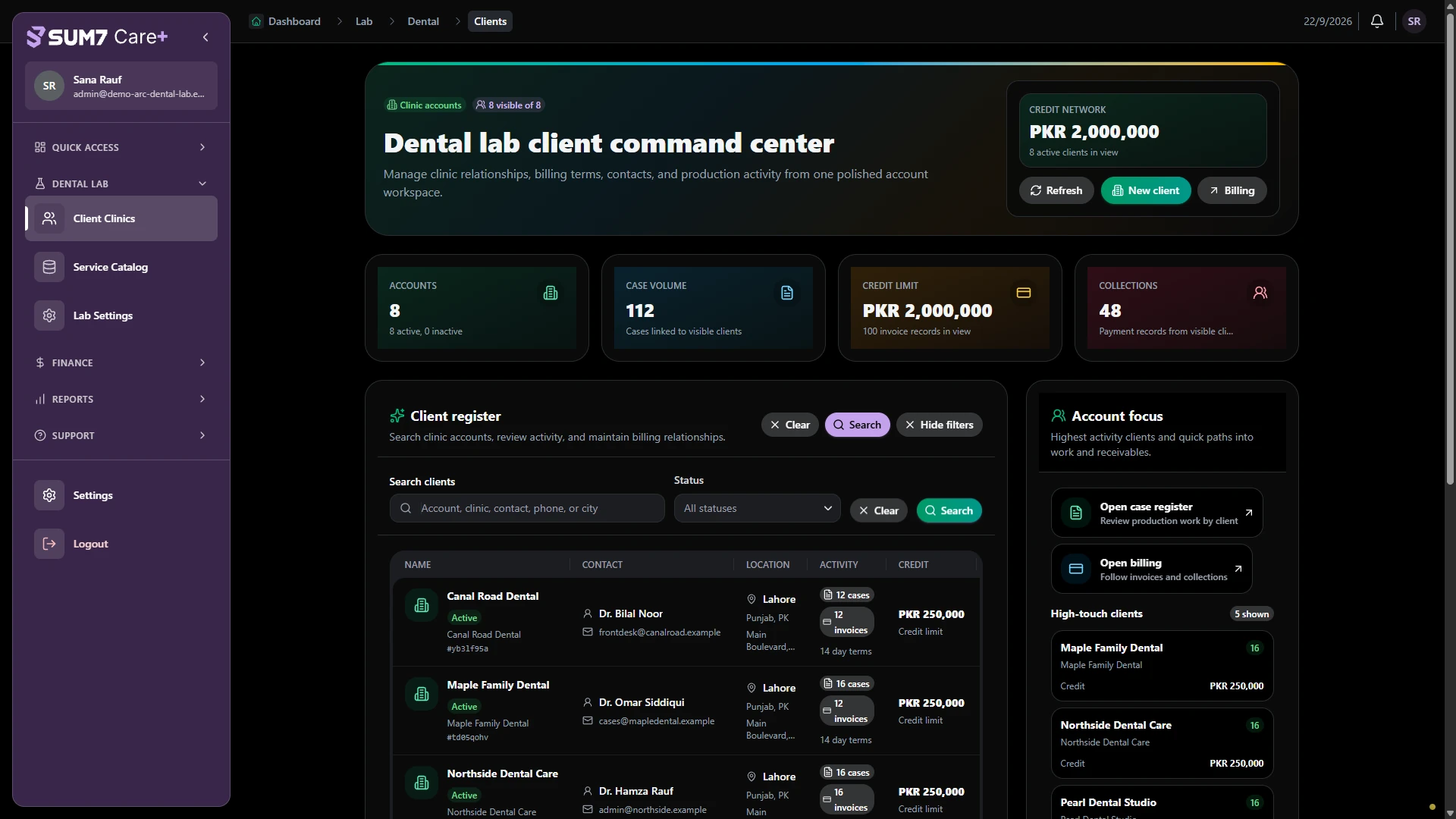Click the Search clients input field
1456x819 pixels.
point(527,508)
